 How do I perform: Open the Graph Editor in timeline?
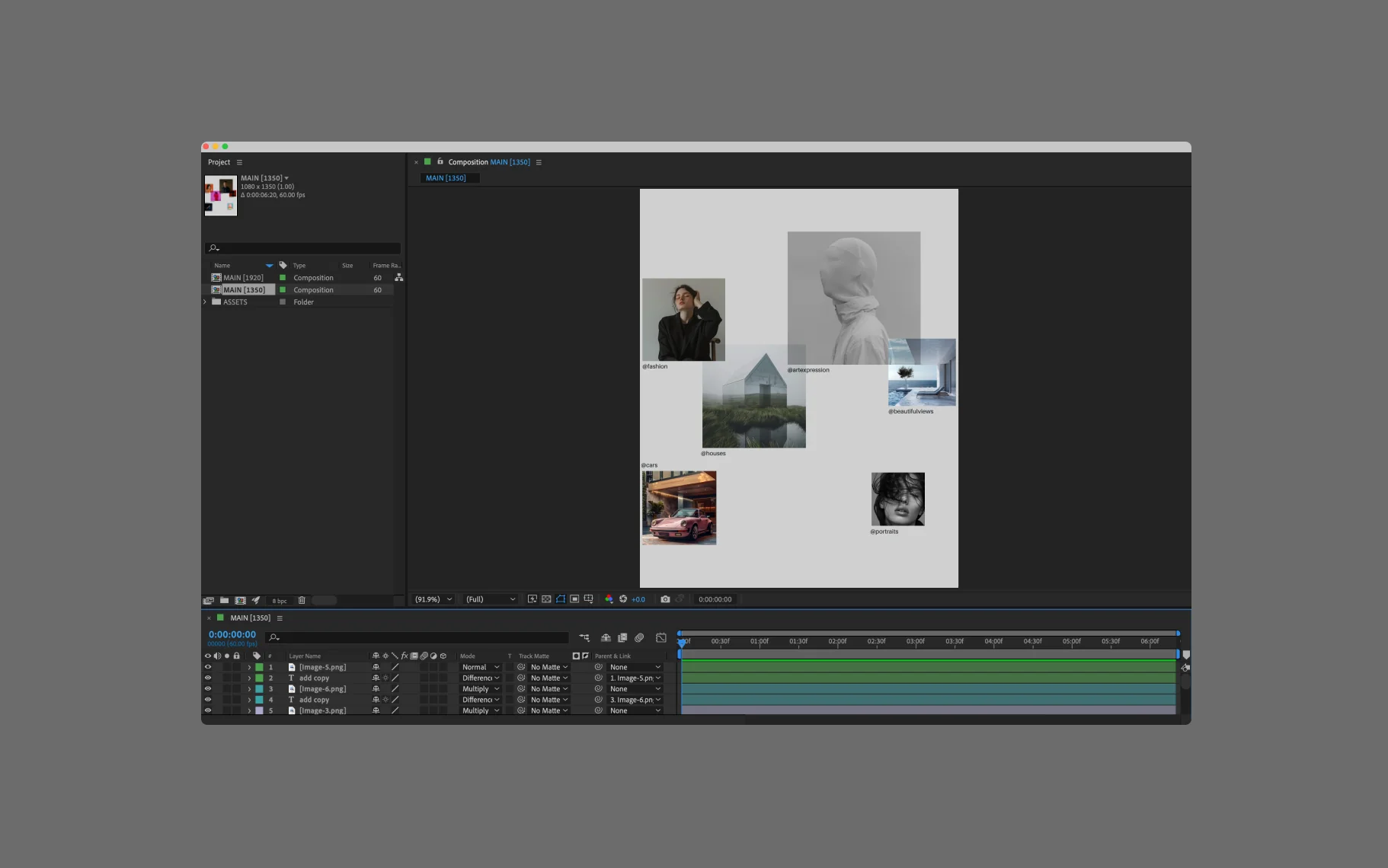661,637
